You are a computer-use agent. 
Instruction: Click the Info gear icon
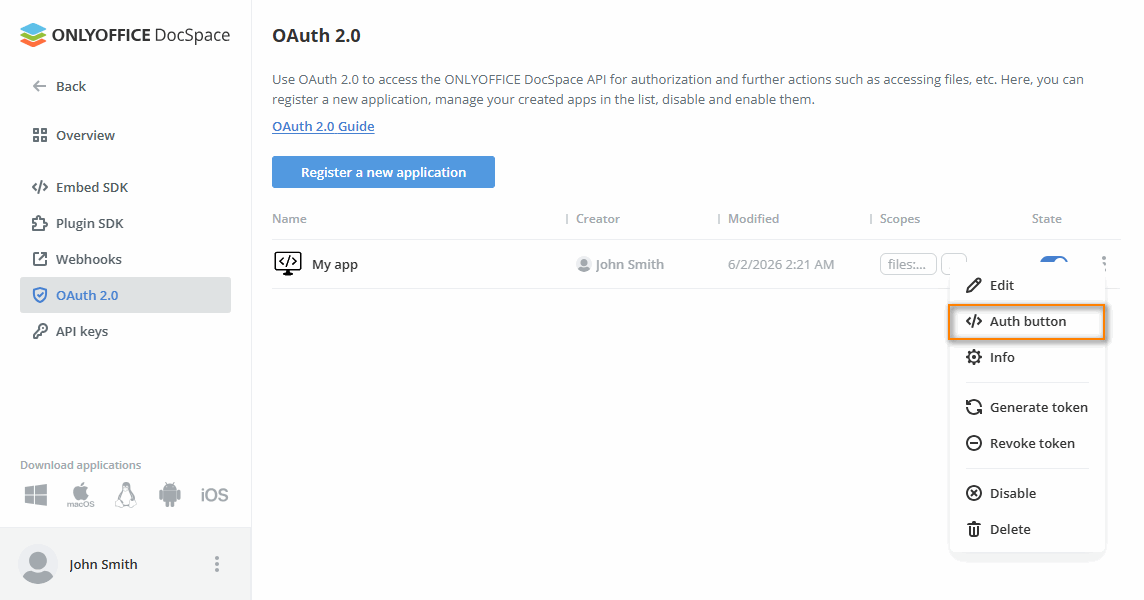(973, 357)
